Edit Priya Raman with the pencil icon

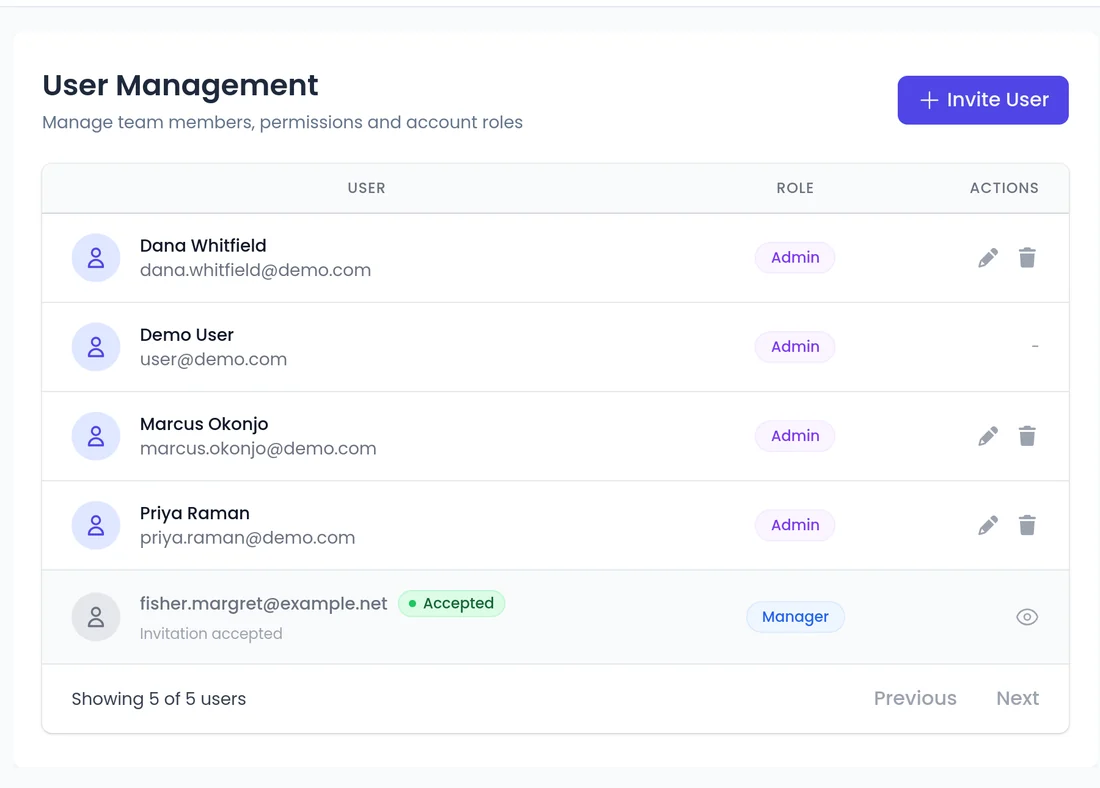pos(988,526)
